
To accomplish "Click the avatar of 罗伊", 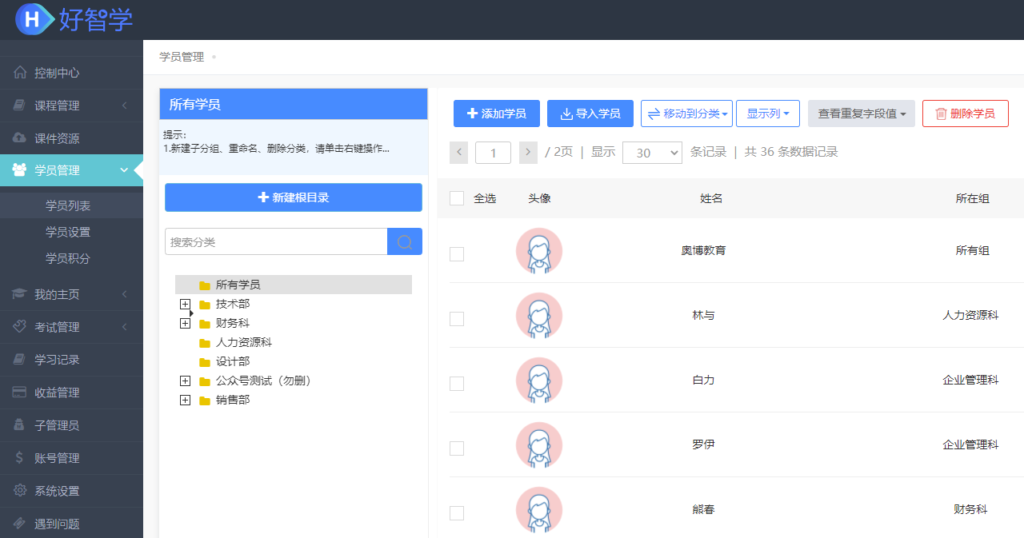I will click(x=539, y=445).
